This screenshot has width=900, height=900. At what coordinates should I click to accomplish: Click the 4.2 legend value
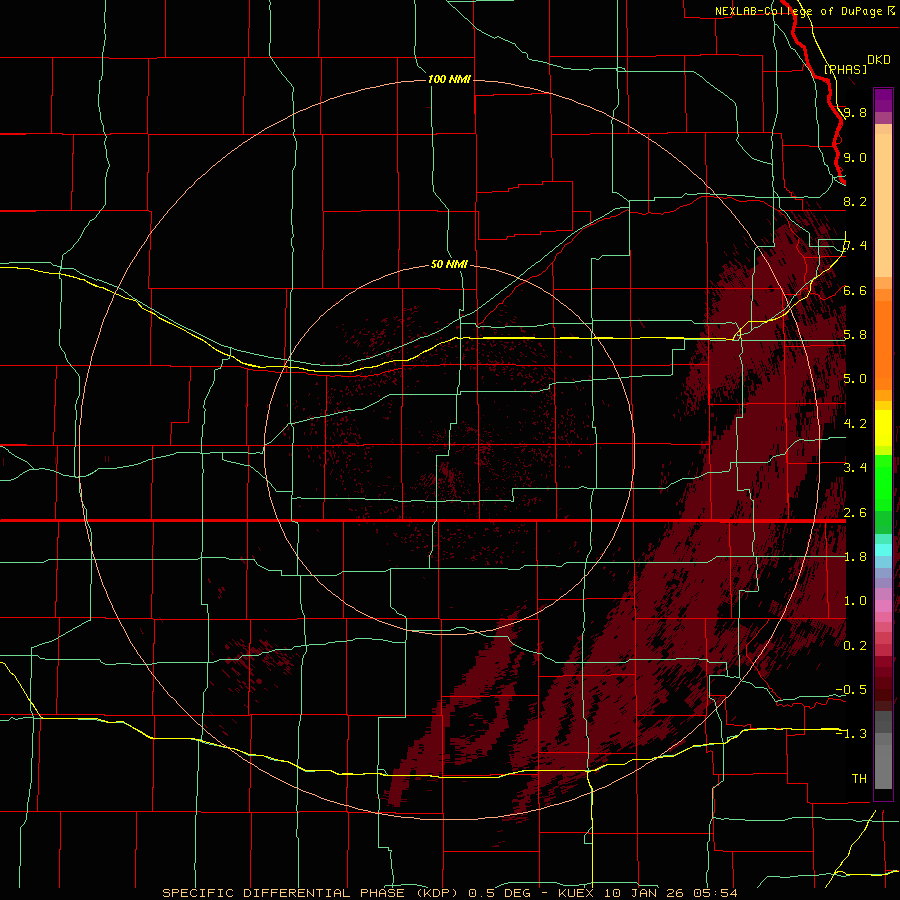855,424
